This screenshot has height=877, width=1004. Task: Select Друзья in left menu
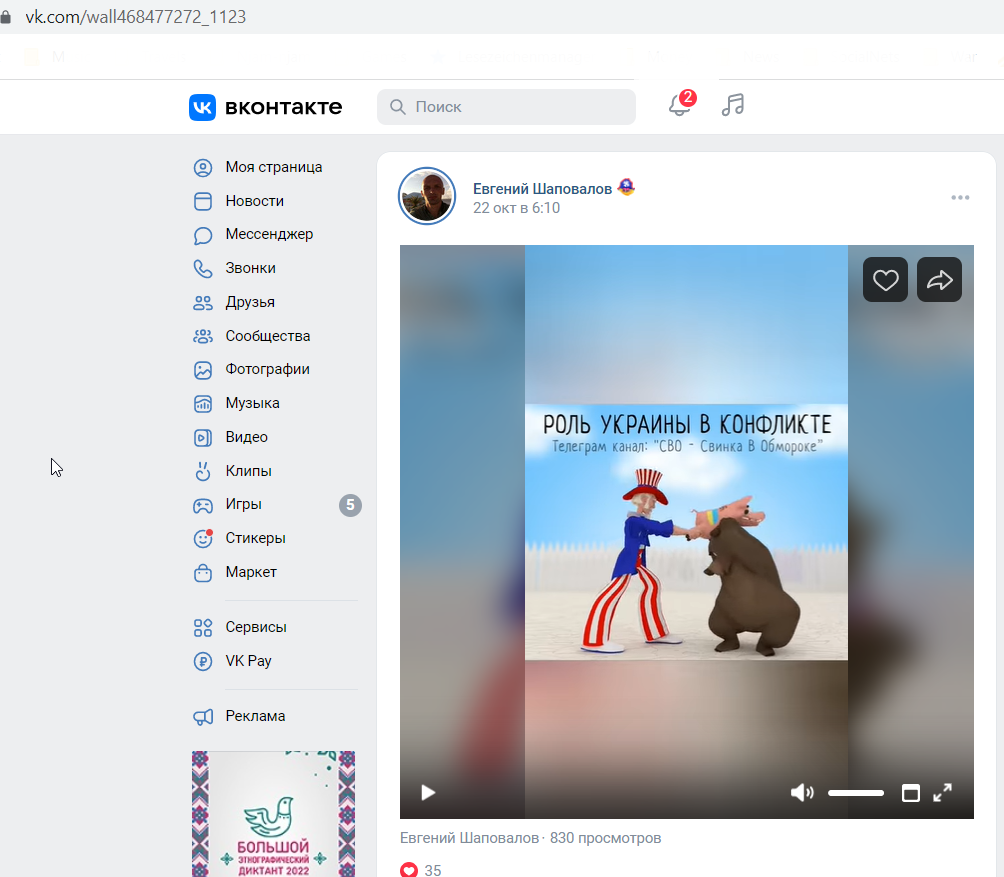click(250, 302)
